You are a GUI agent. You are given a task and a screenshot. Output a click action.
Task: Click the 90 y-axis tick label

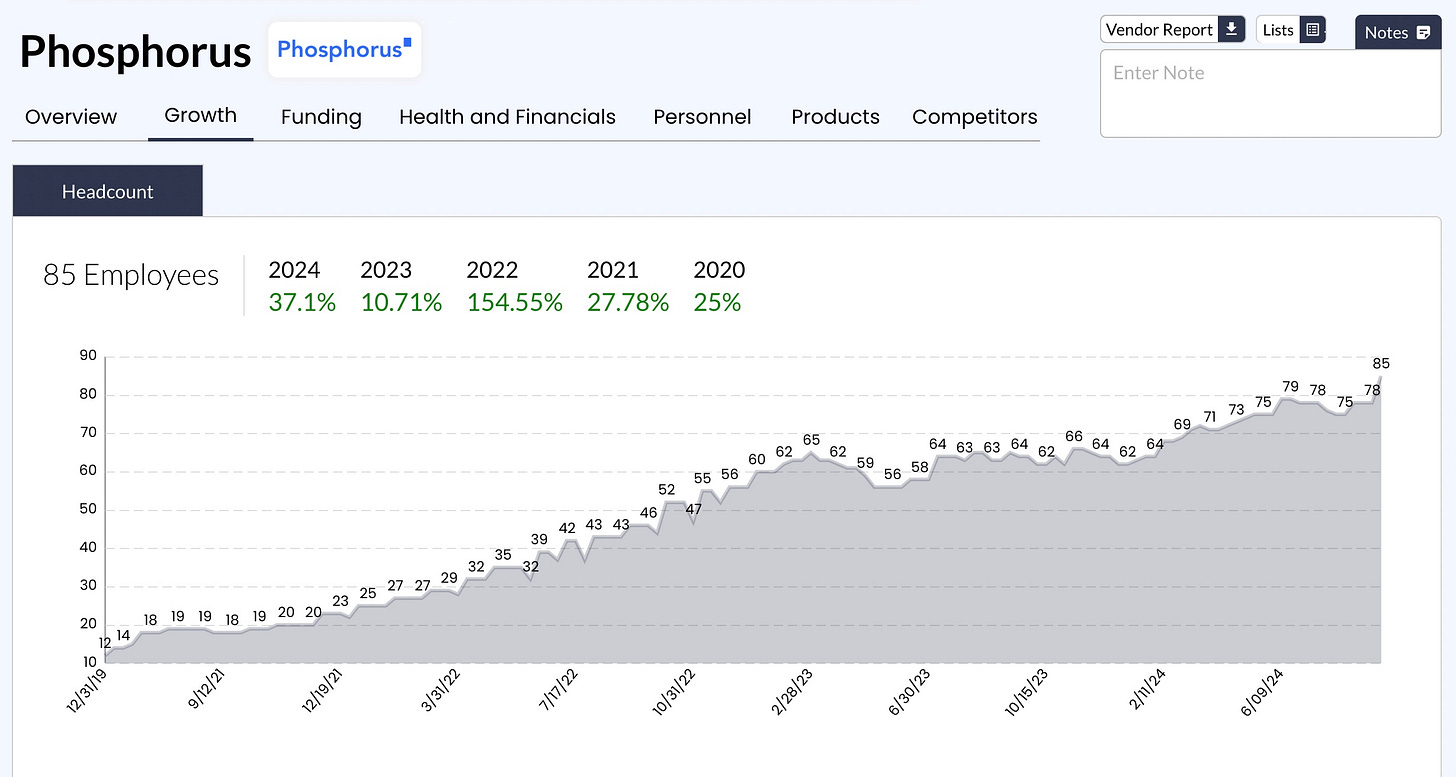click(x=88, y=356)
